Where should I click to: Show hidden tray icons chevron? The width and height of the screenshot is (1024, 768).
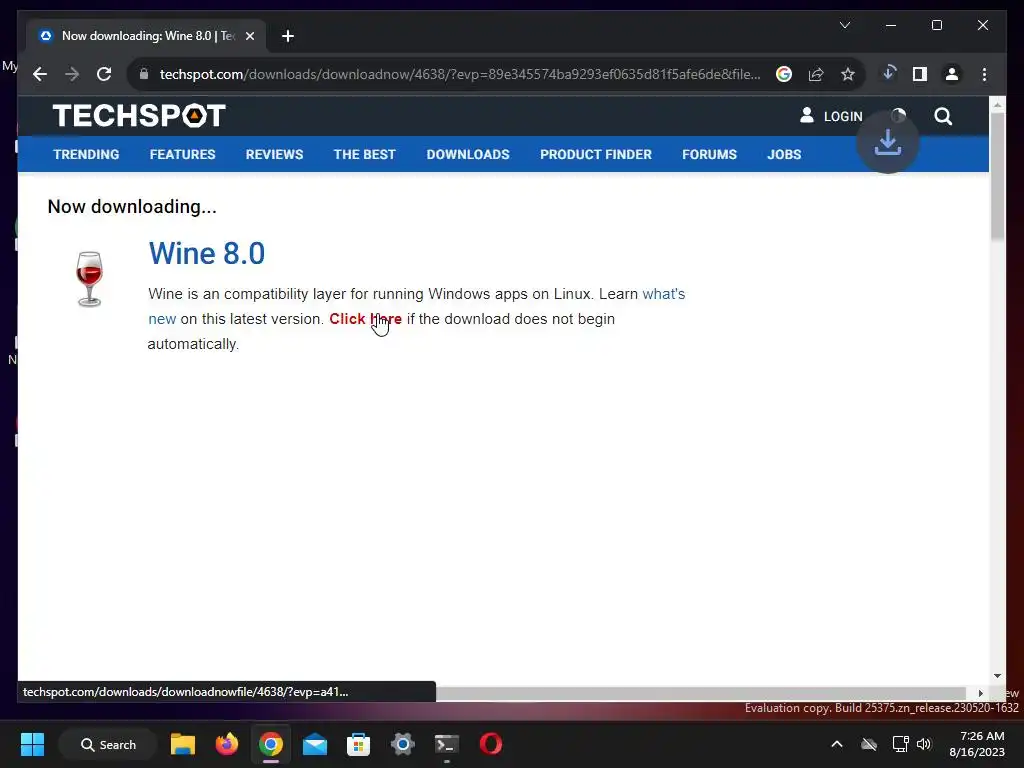pyautogui.click(x=837, y=744)
